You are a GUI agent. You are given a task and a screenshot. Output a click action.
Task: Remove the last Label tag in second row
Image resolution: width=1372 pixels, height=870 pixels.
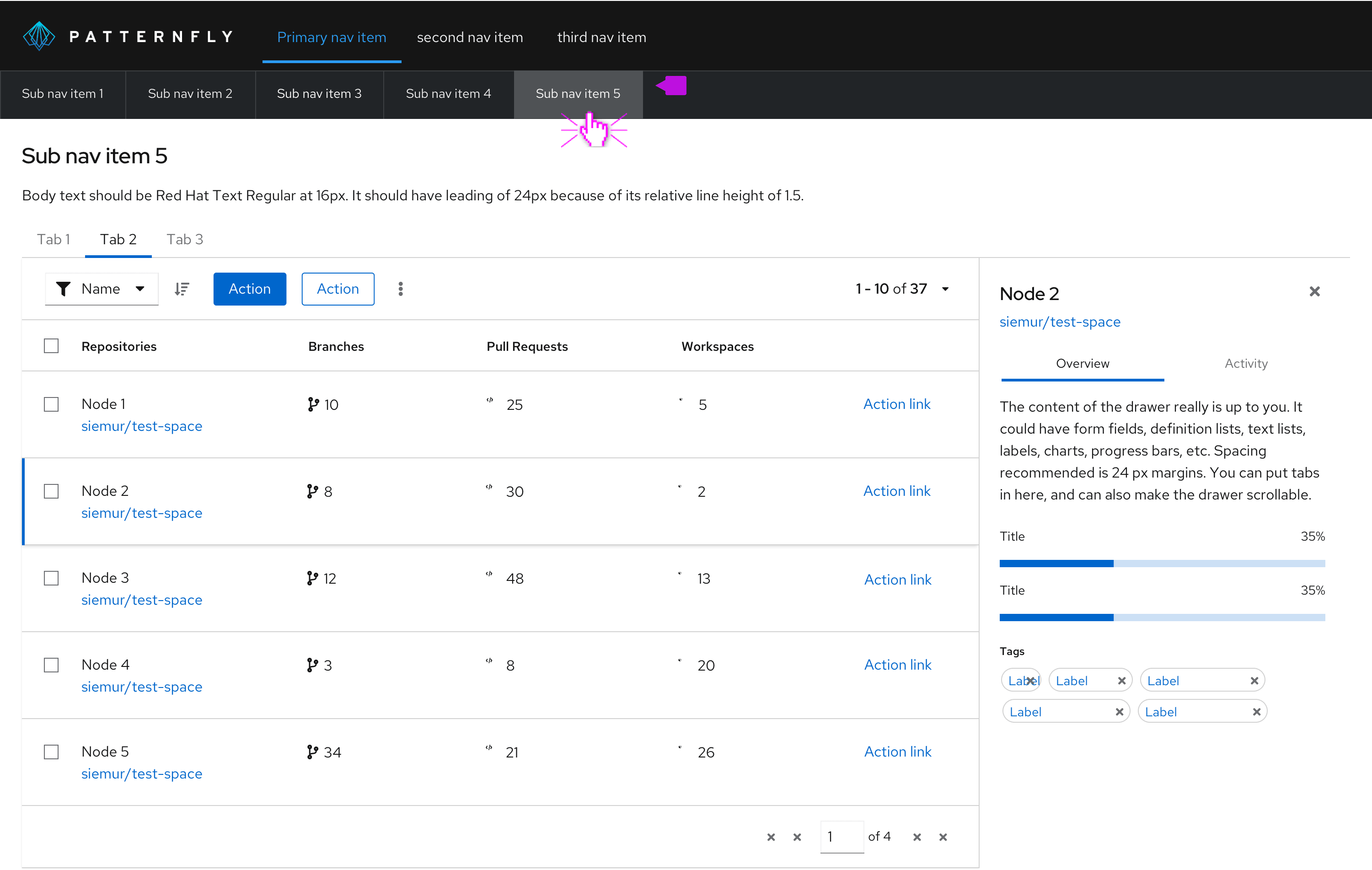(1256, 712)
